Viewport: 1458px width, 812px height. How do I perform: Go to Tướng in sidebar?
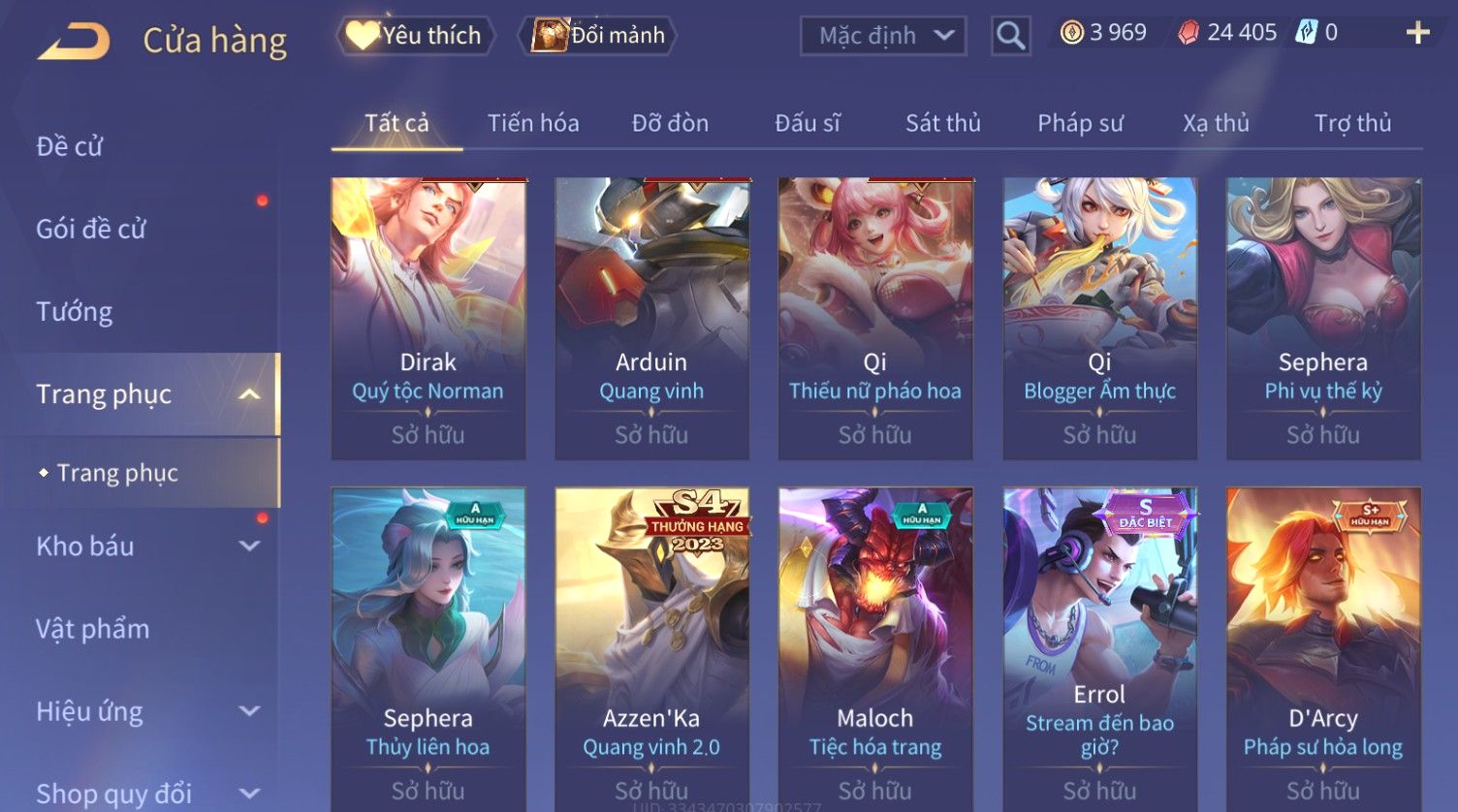point(75,312)
